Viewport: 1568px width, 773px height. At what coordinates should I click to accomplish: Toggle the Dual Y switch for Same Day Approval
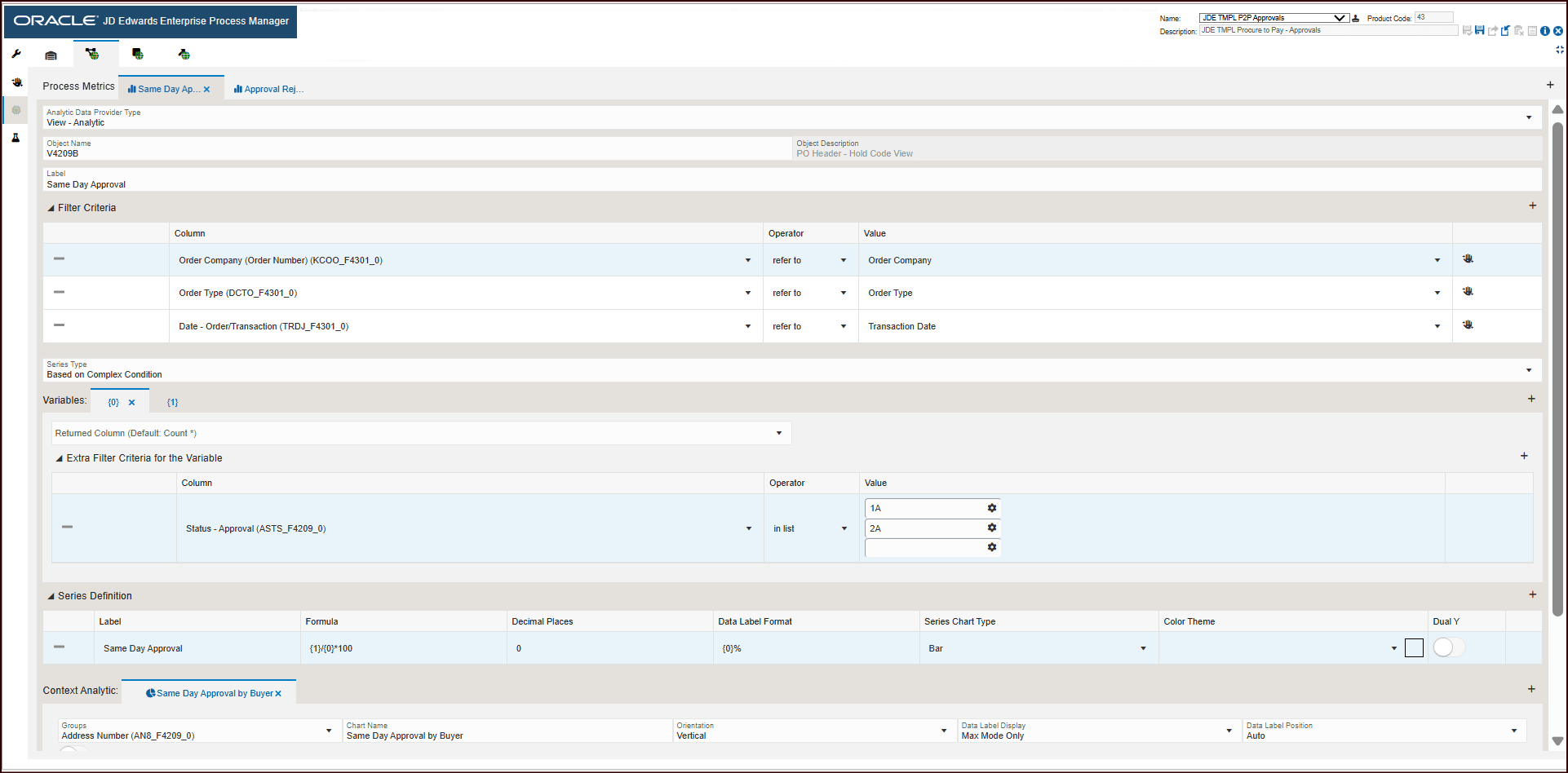(x=1447, y=647)
